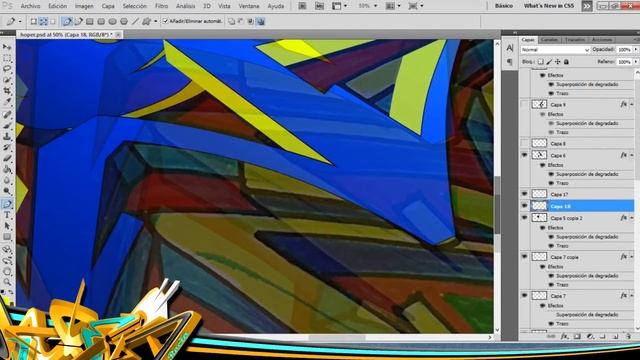Choose Polygon shape in options bar
This screenshot has height=360, width=640.
[x=124, y=21]
